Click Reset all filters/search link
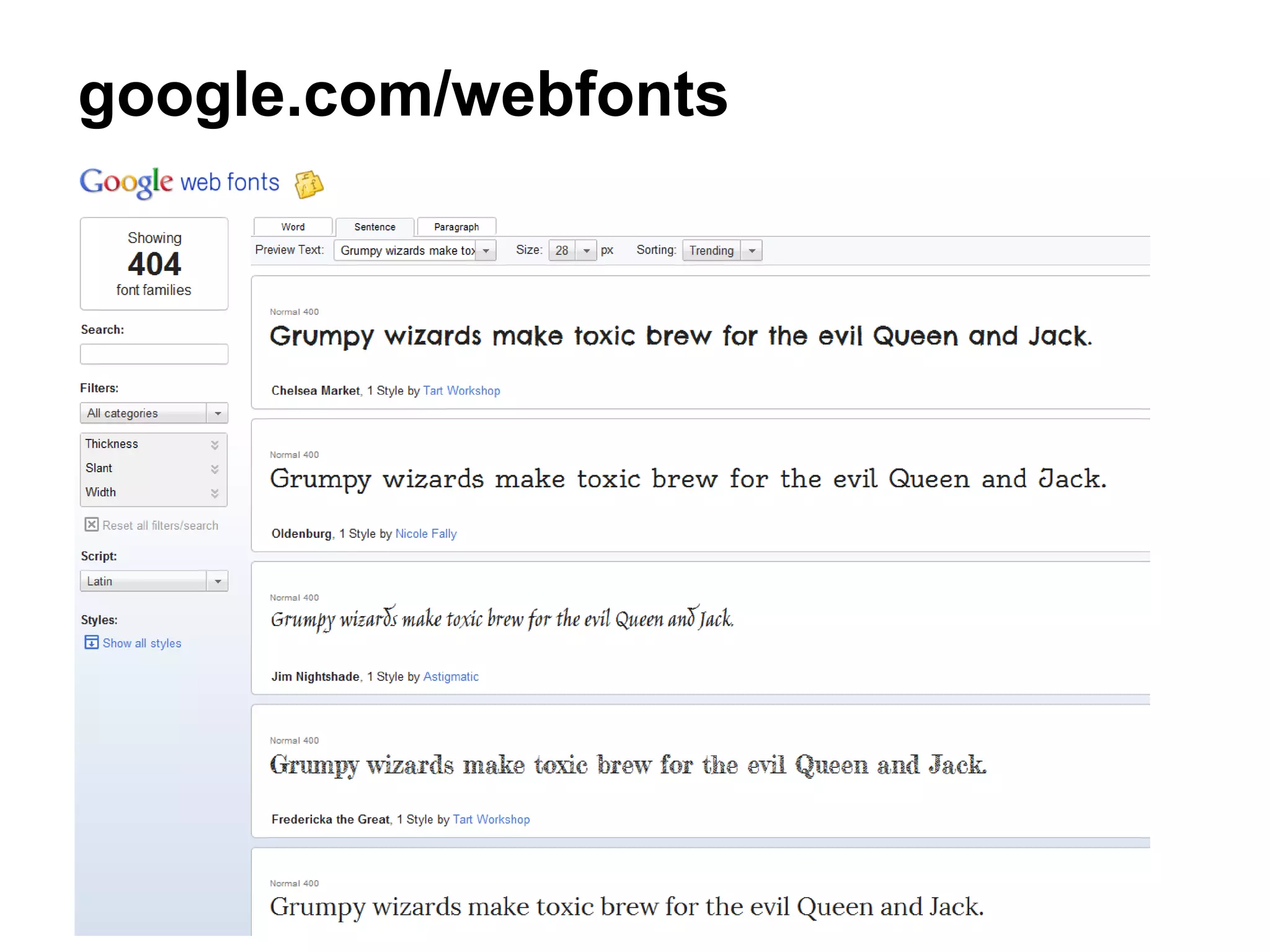This screenshot has height=952, width=1270. (160, 526)
